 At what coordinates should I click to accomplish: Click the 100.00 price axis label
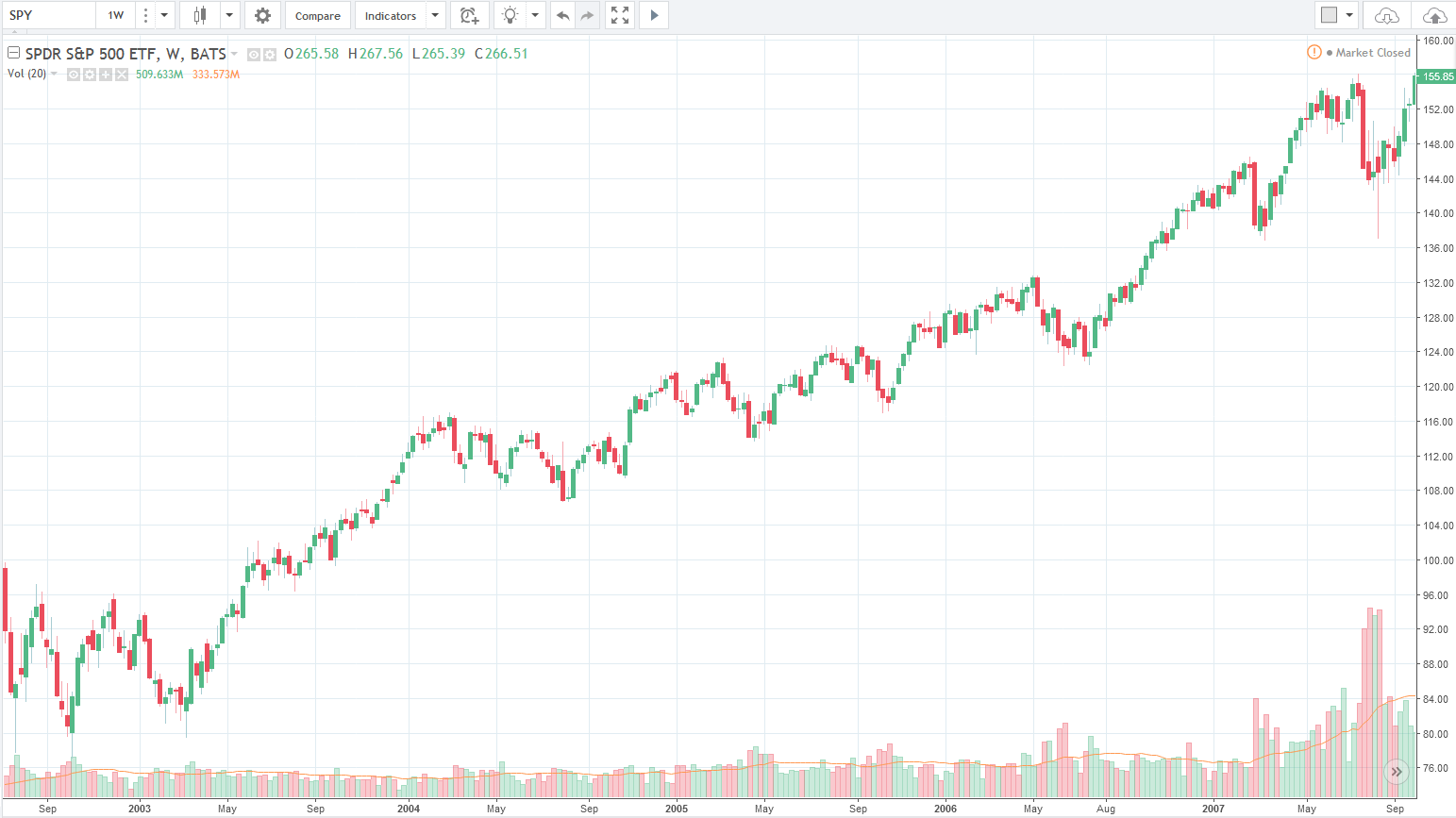(1439, 560)
